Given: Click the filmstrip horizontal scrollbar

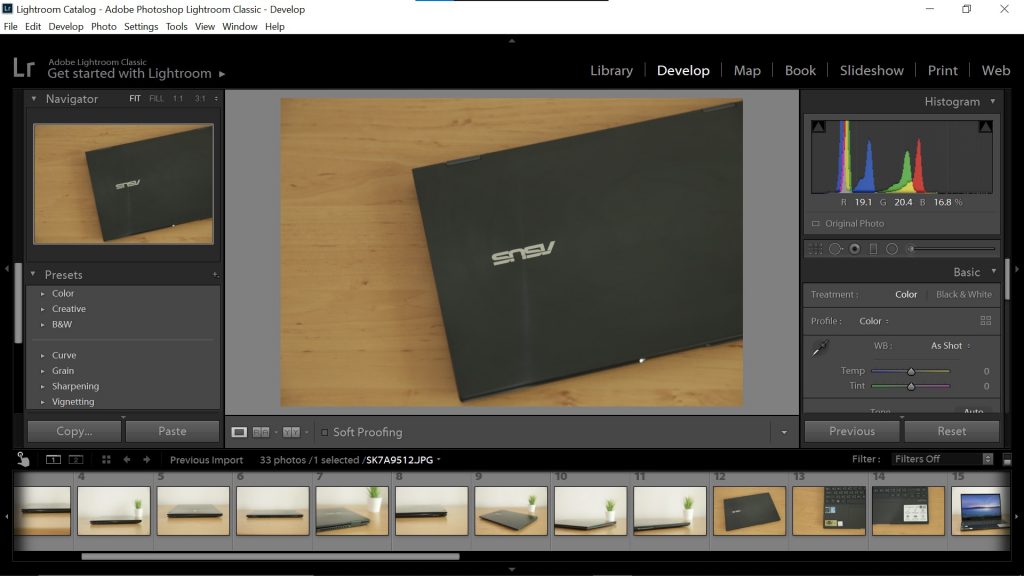Looking at the screenshot, I should coord(270,556).
